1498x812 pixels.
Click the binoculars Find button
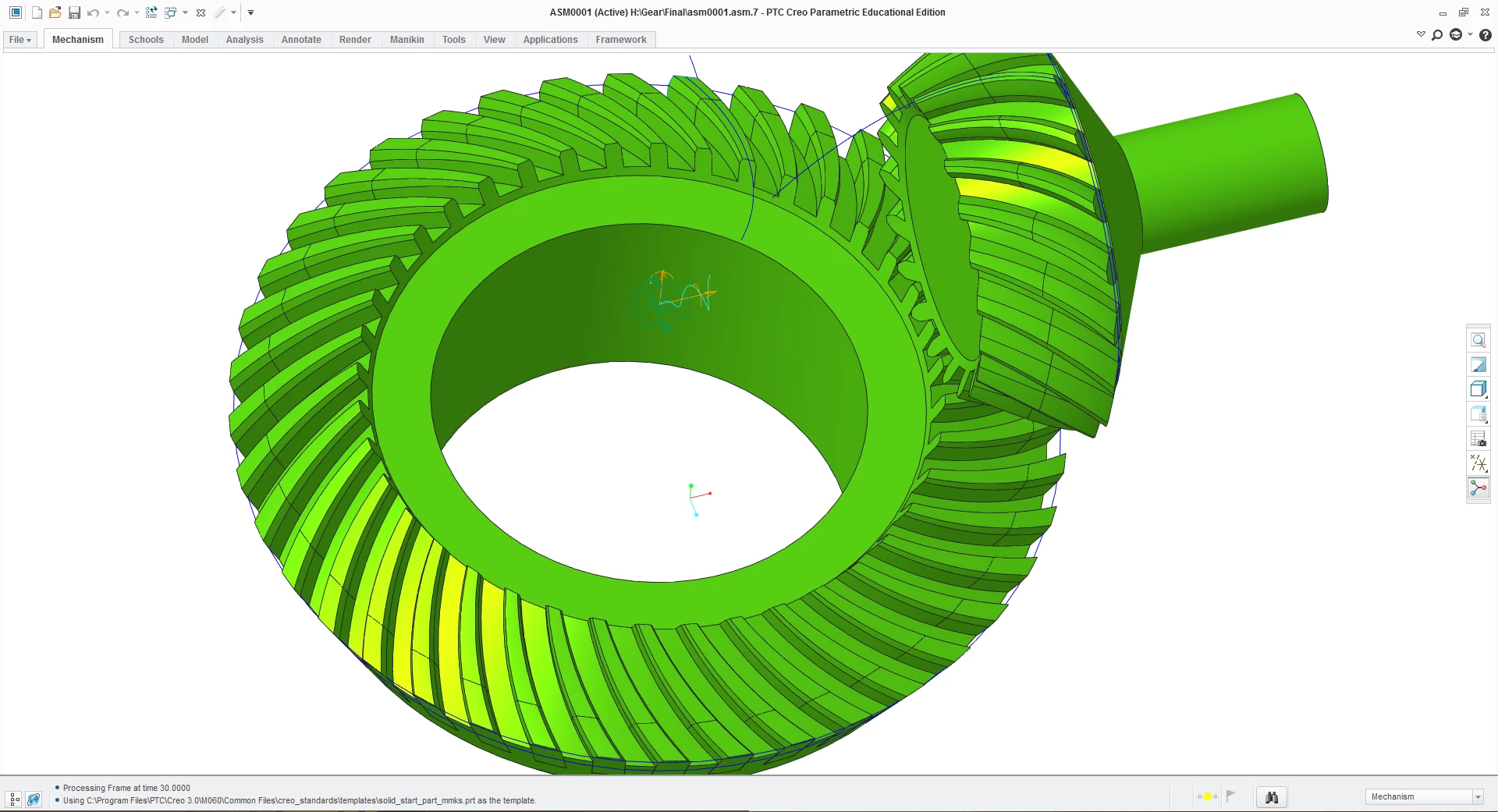coord(1272,796)
